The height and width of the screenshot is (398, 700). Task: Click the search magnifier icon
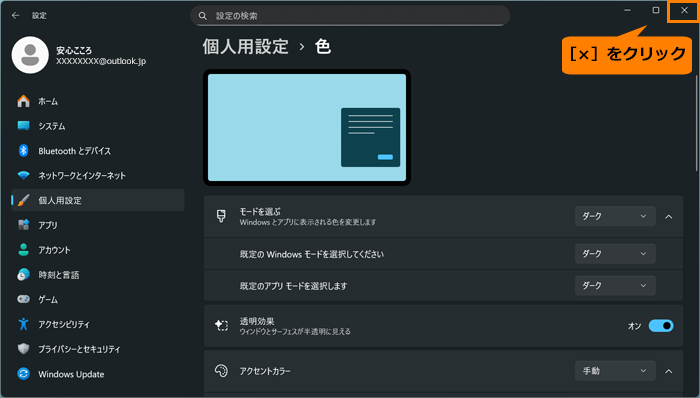click(203, 16)
